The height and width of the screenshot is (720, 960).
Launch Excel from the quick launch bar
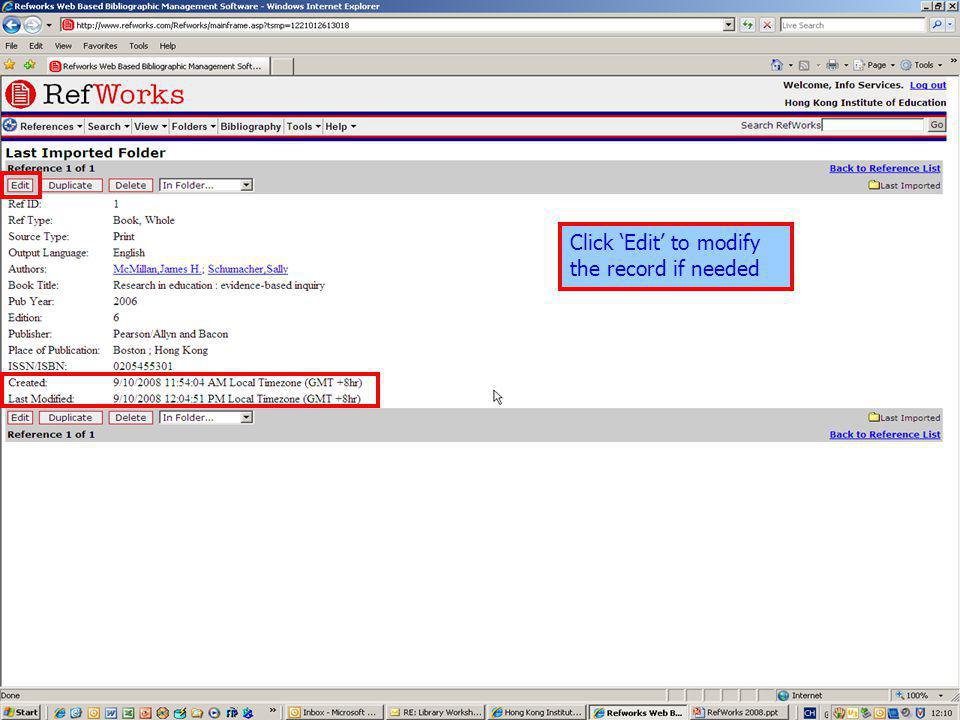tap(128, 713)
